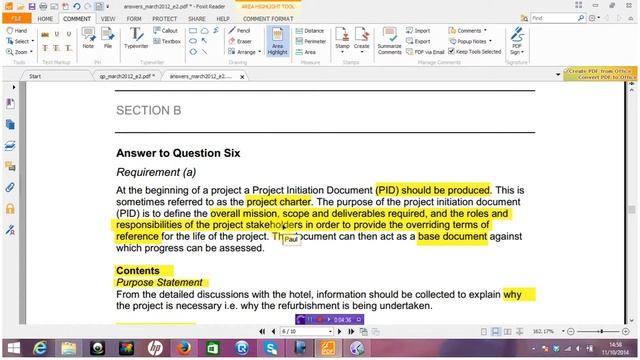Click inside the Find search field

[553, 18]
